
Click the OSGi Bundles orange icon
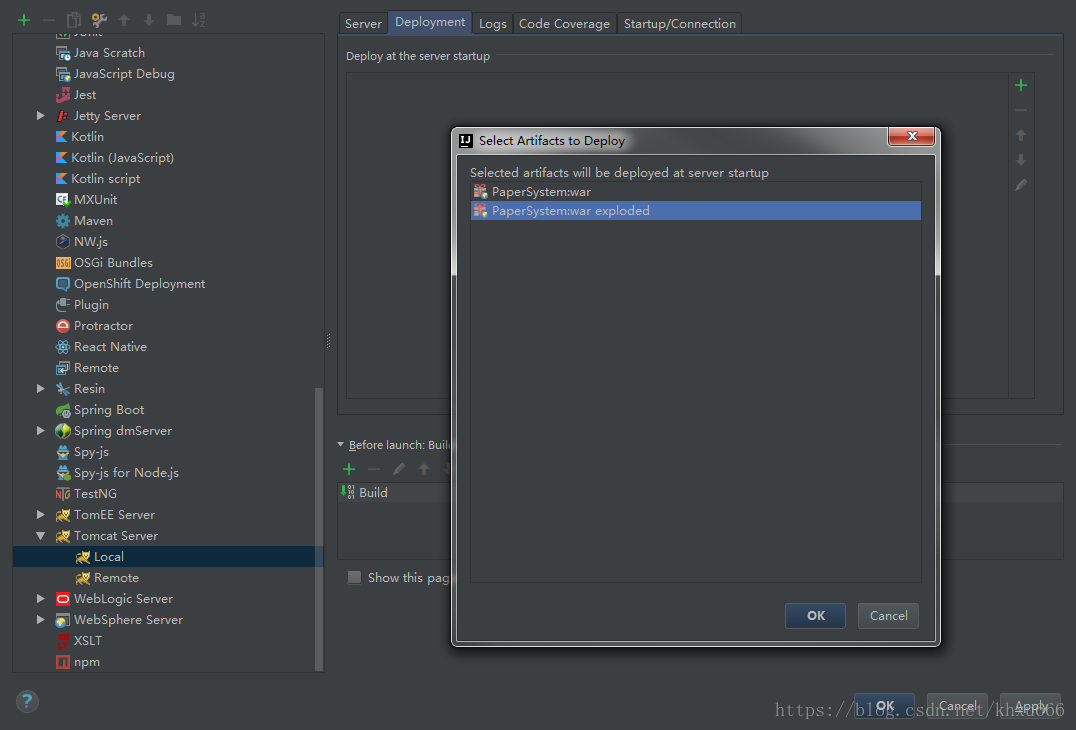pos(62,263)
